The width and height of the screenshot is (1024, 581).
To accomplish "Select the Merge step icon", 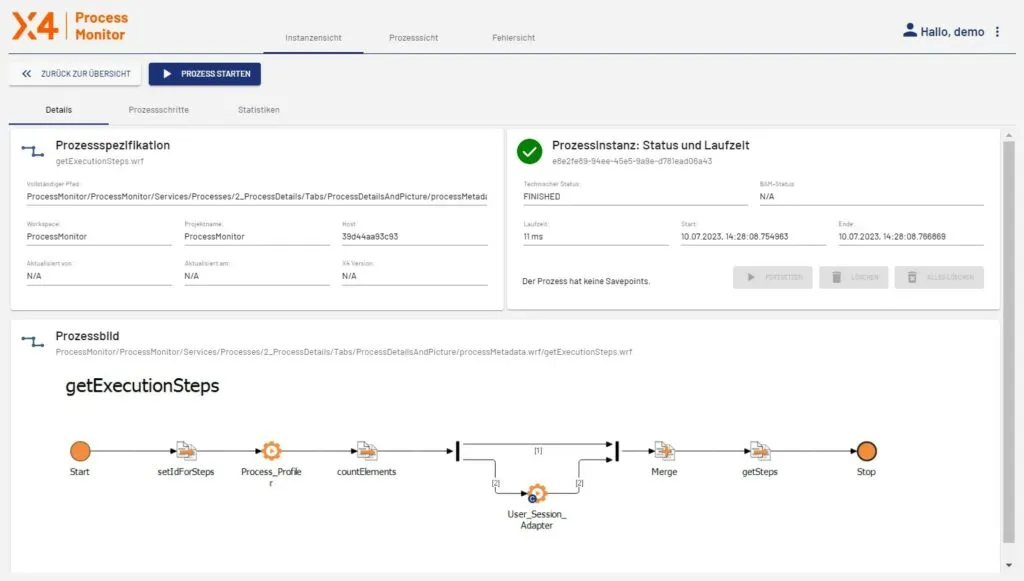I will point(663,451).
